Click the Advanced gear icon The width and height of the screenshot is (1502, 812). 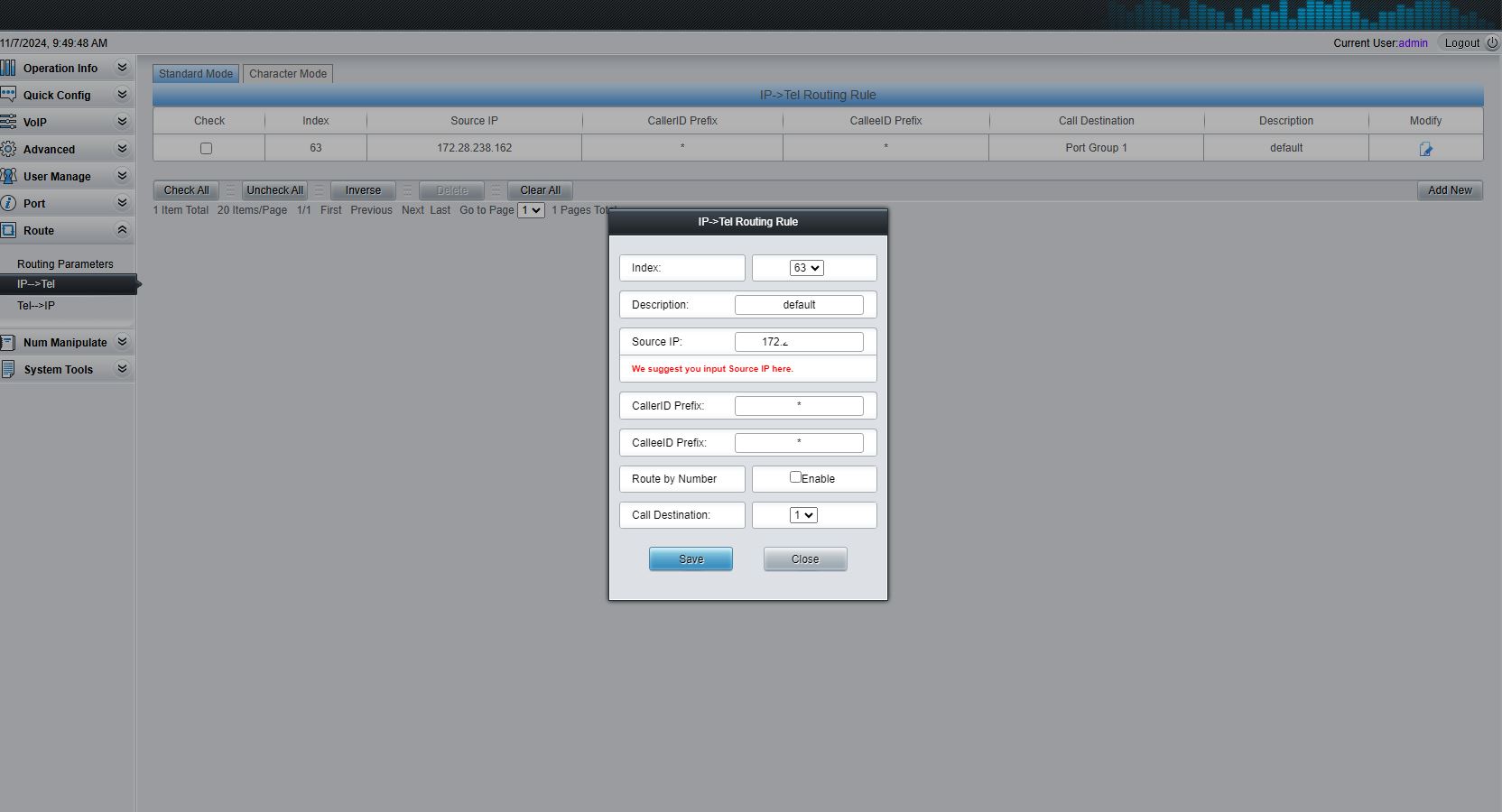(8, 149)
